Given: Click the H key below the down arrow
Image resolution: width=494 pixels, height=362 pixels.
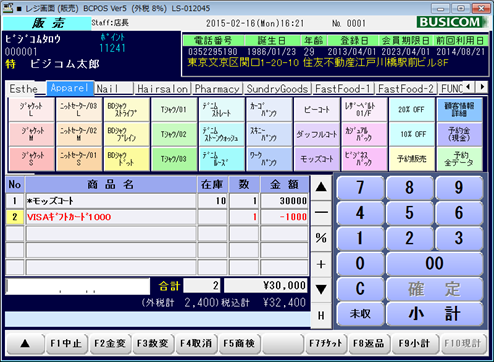Looking at the screenshot, I should (321, 315).
